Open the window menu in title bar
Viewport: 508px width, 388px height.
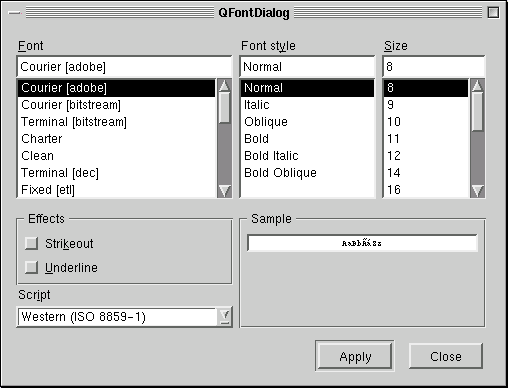point(15,13)
